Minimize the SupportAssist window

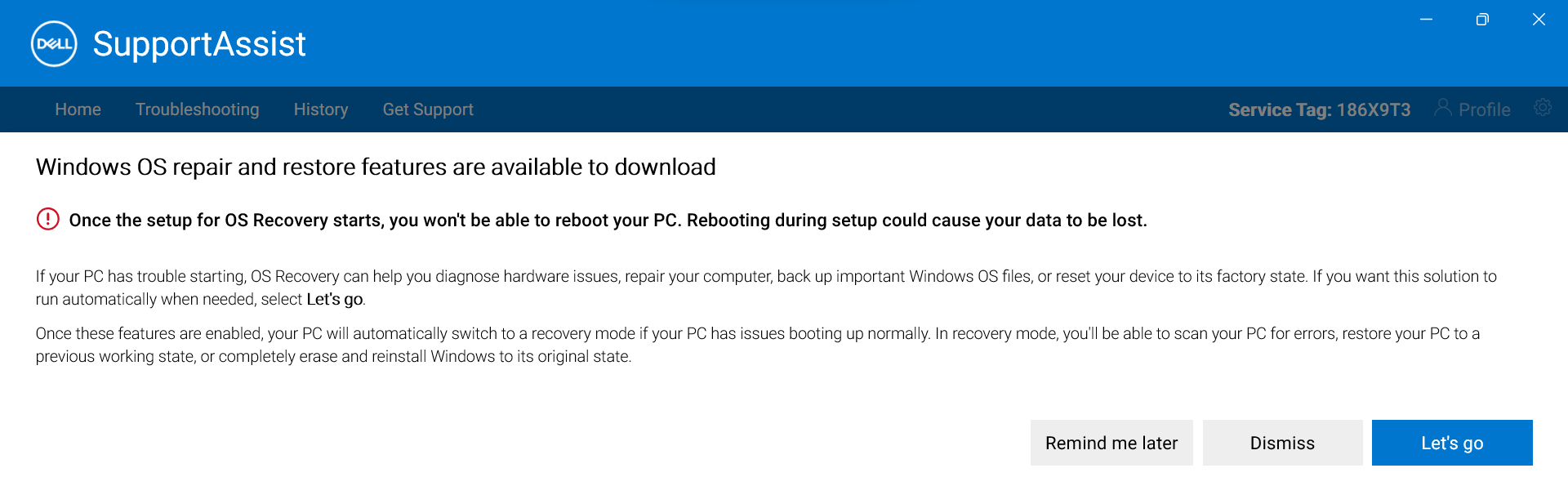tap(1426, 20)
